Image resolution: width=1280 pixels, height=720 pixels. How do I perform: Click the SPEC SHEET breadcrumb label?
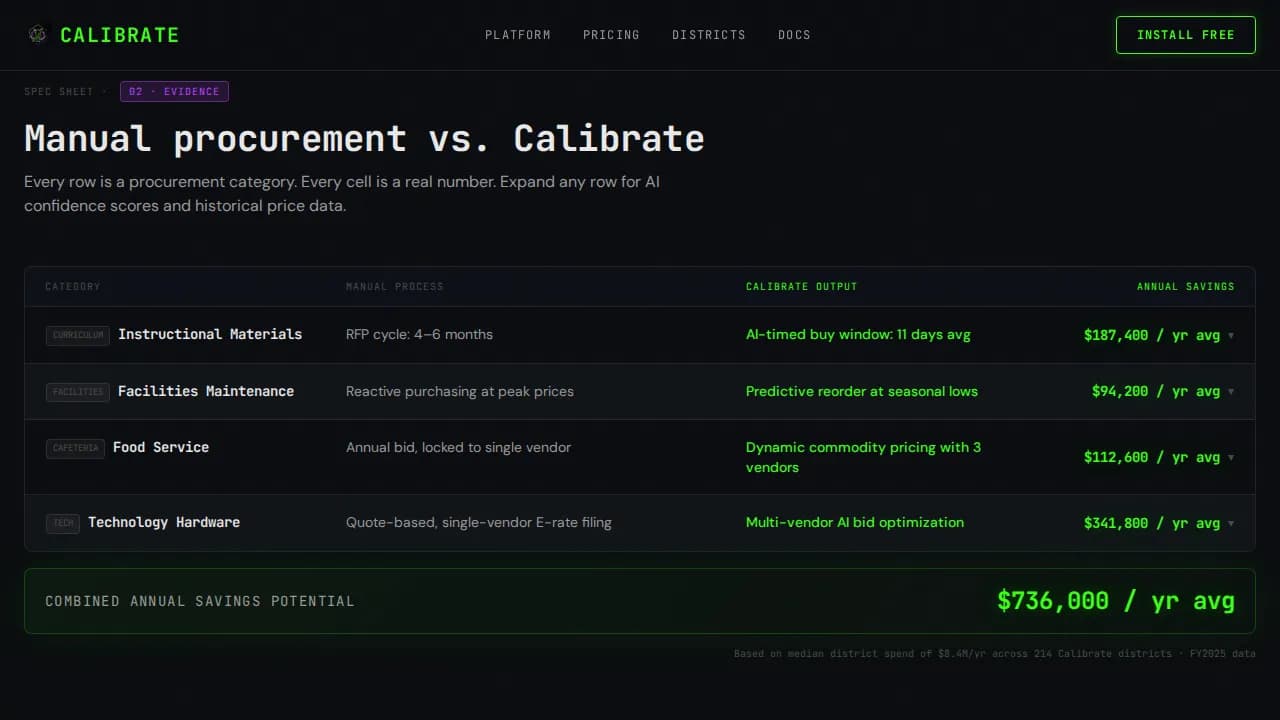tap(59, 92)
